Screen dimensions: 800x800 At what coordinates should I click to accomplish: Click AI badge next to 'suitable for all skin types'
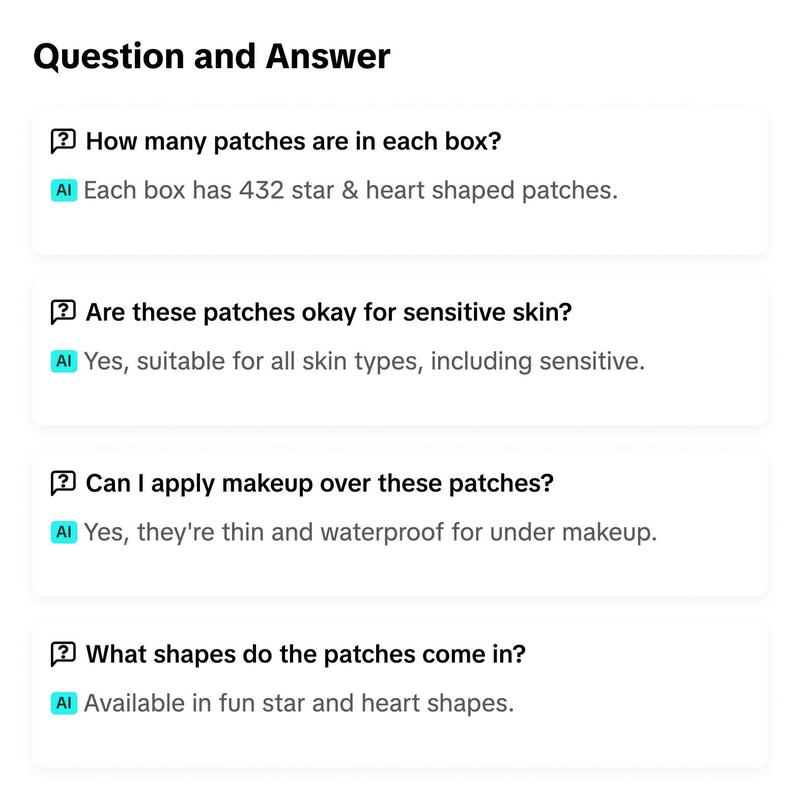64,361
